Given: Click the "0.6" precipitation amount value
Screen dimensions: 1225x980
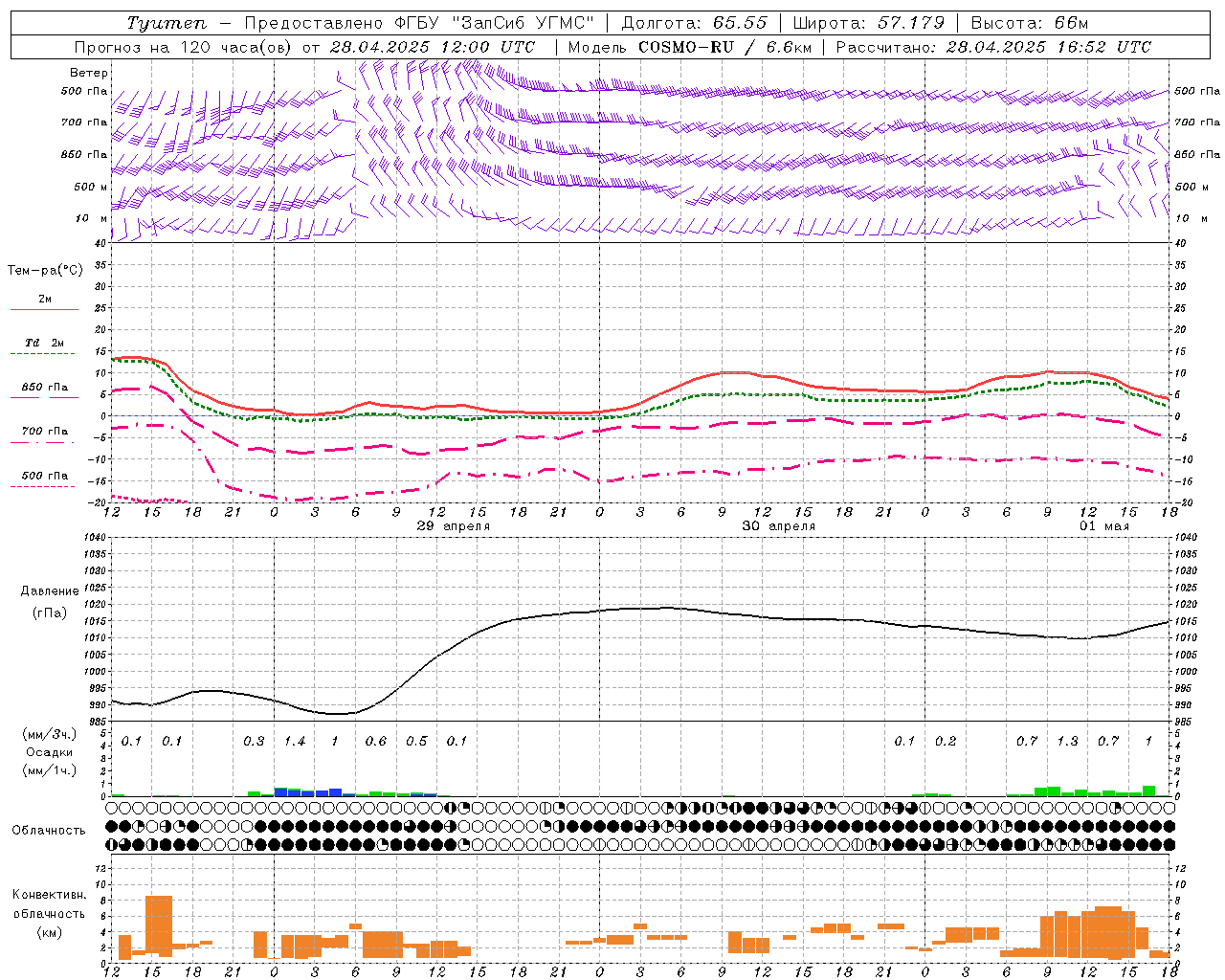Looking at the screenshot, I should click(376, 742).
